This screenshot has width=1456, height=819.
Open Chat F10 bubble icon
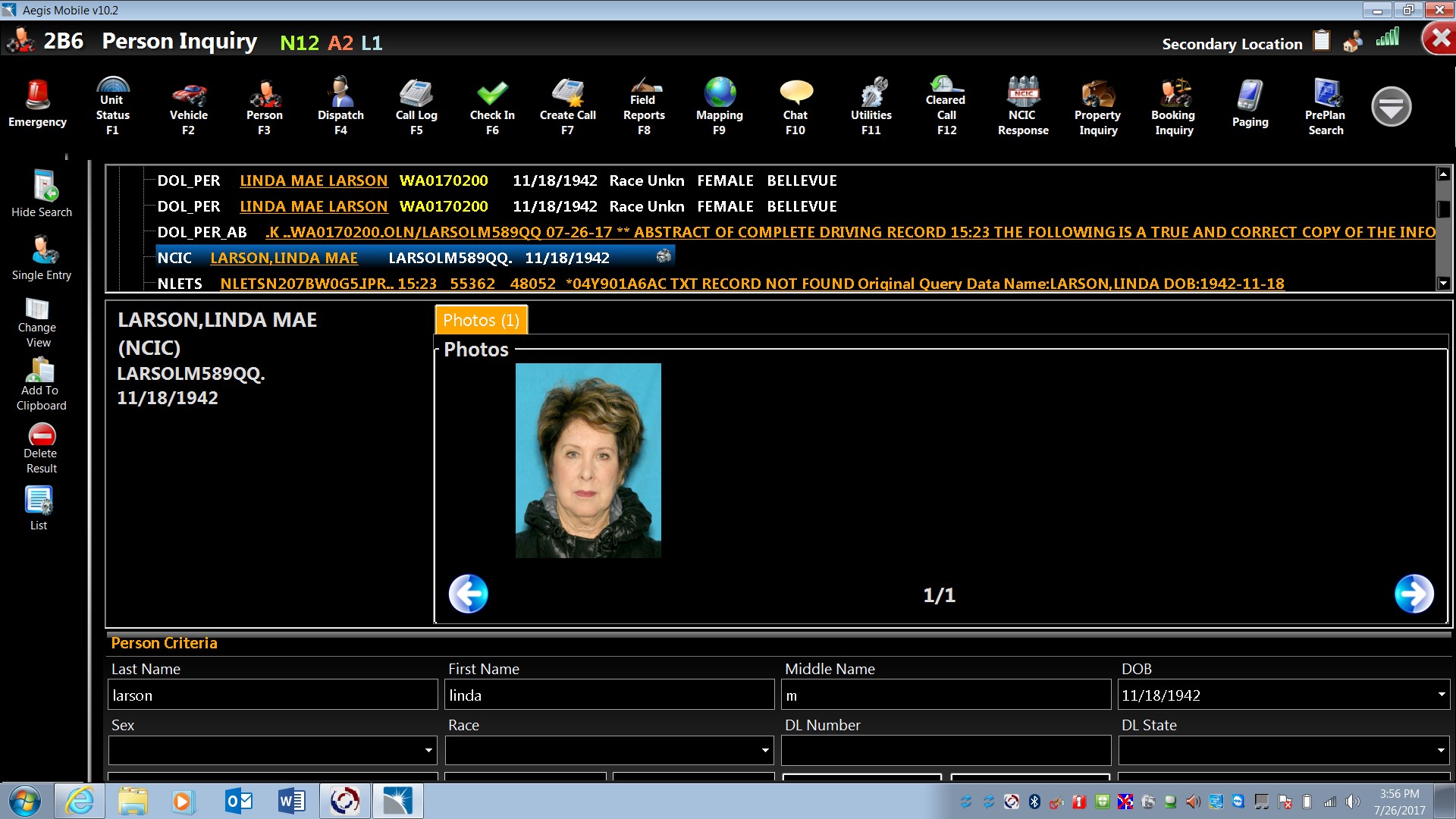pos(795,106)
